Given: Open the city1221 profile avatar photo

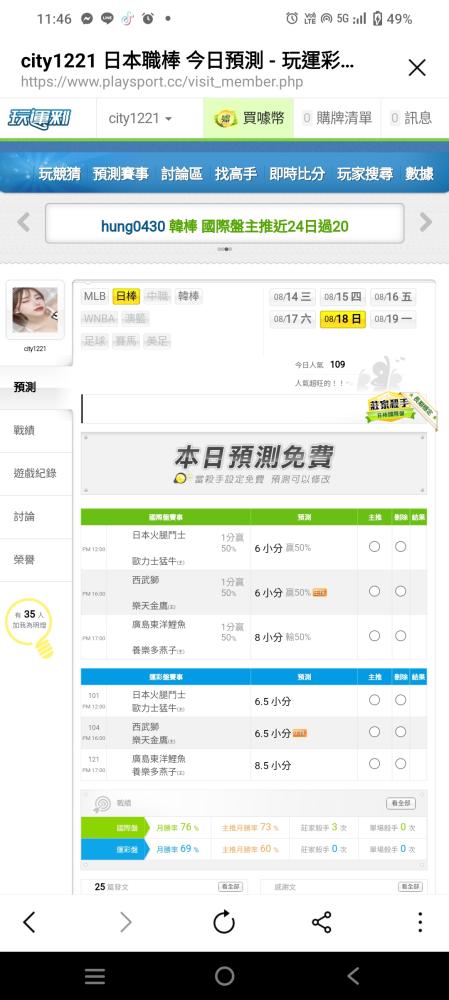Looking at the screenshot, I should 35,310.
